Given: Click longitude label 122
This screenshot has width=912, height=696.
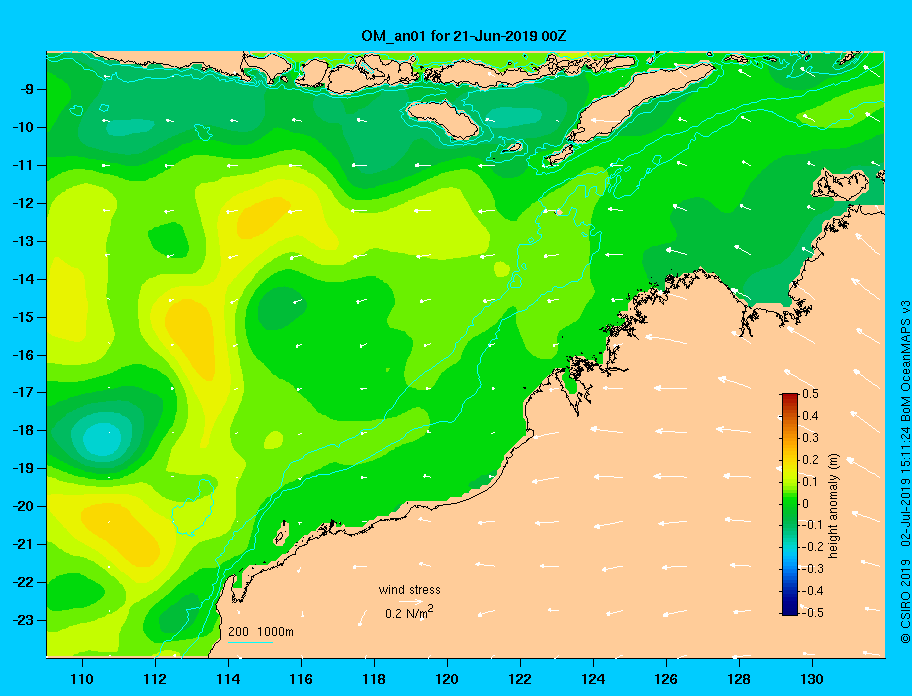Looking at the screenshot, I should click(520, 679).
